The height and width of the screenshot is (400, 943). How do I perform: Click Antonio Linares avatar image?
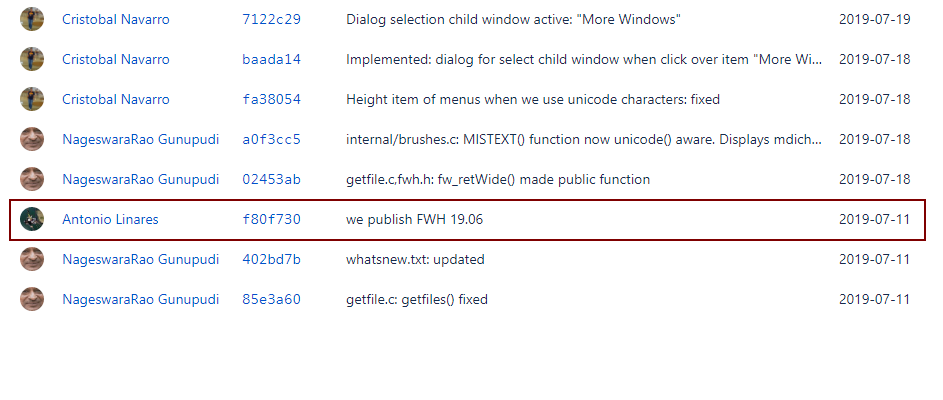coord(32,219)
